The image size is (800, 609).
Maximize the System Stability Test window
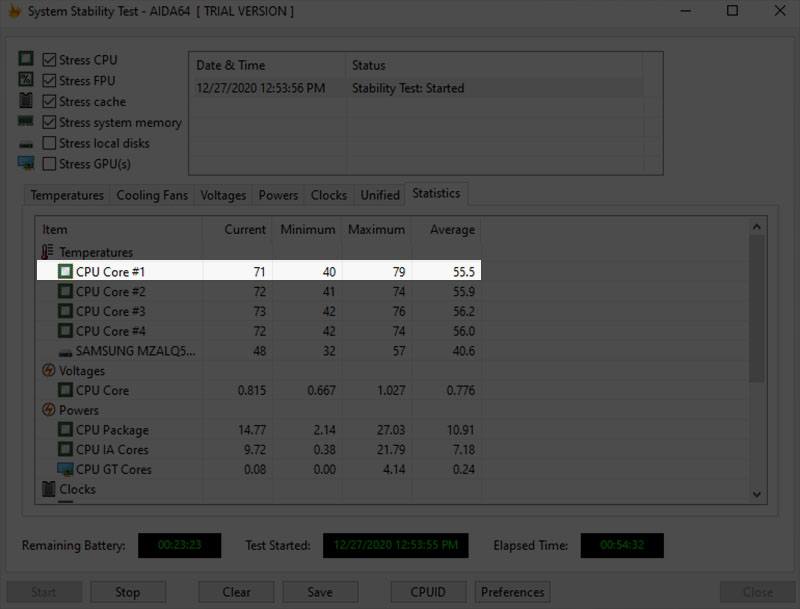click(732, 11)
